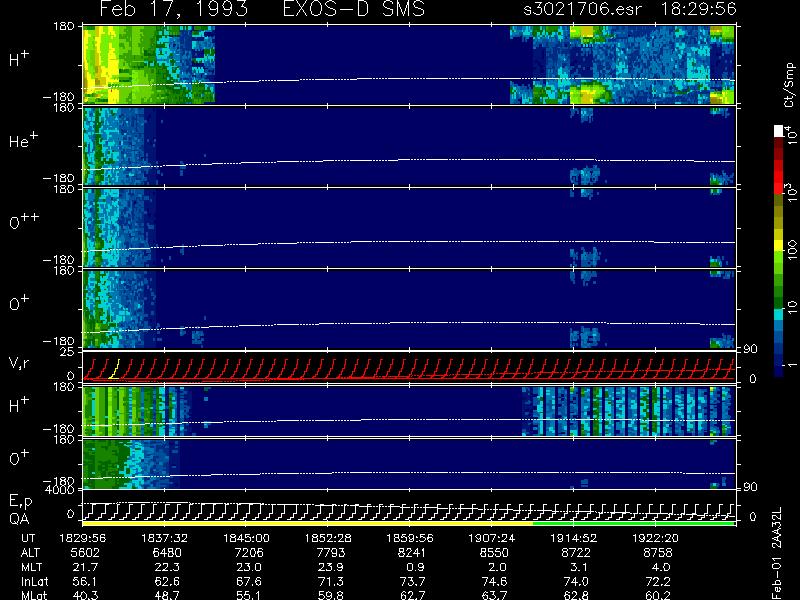The image size is (800, 600).
Task: Click the 'InLat' row label
Action: (35, 581)
